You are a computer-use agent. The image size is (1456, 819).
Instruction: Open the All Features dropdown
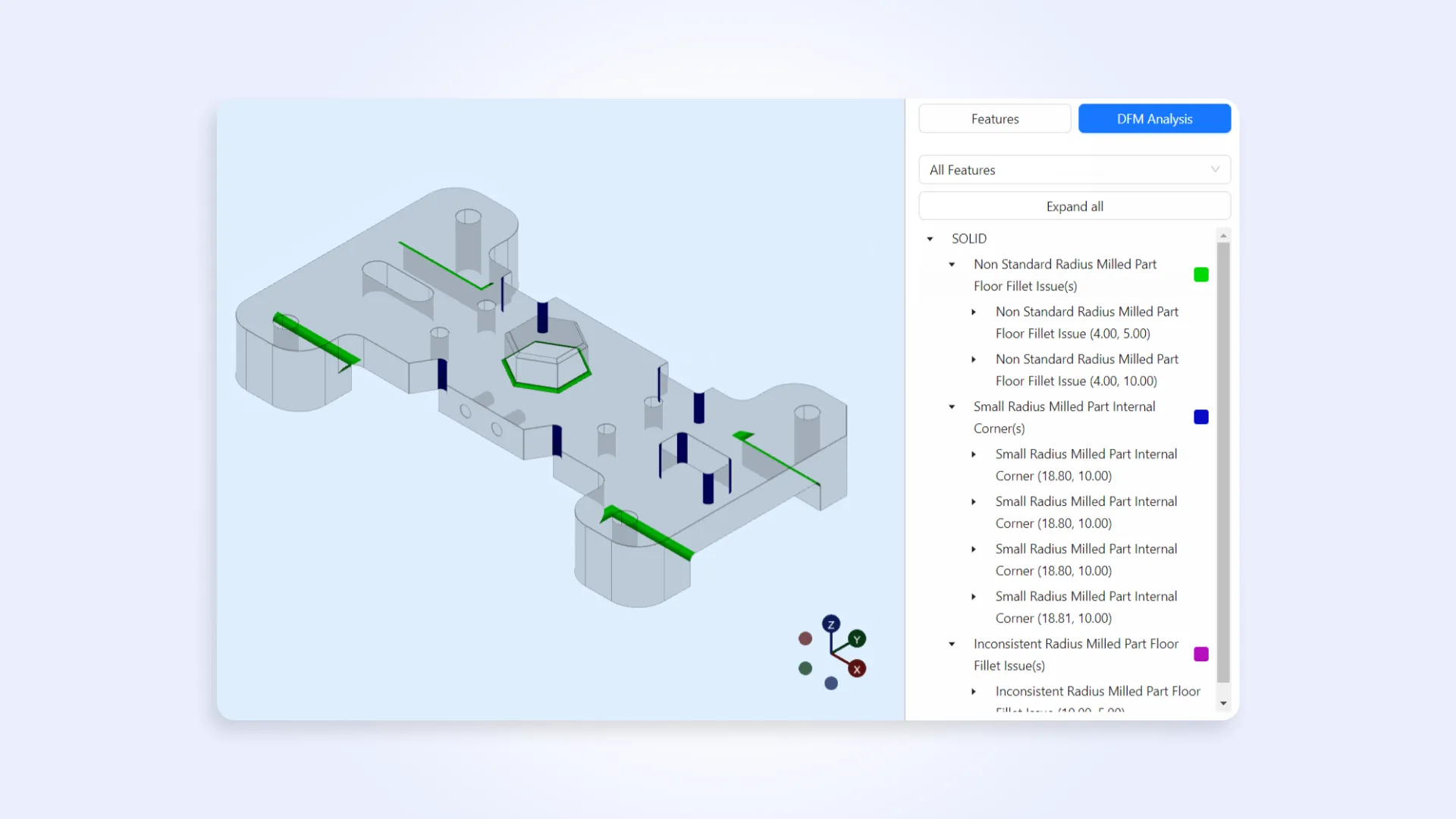(1075, 169)
